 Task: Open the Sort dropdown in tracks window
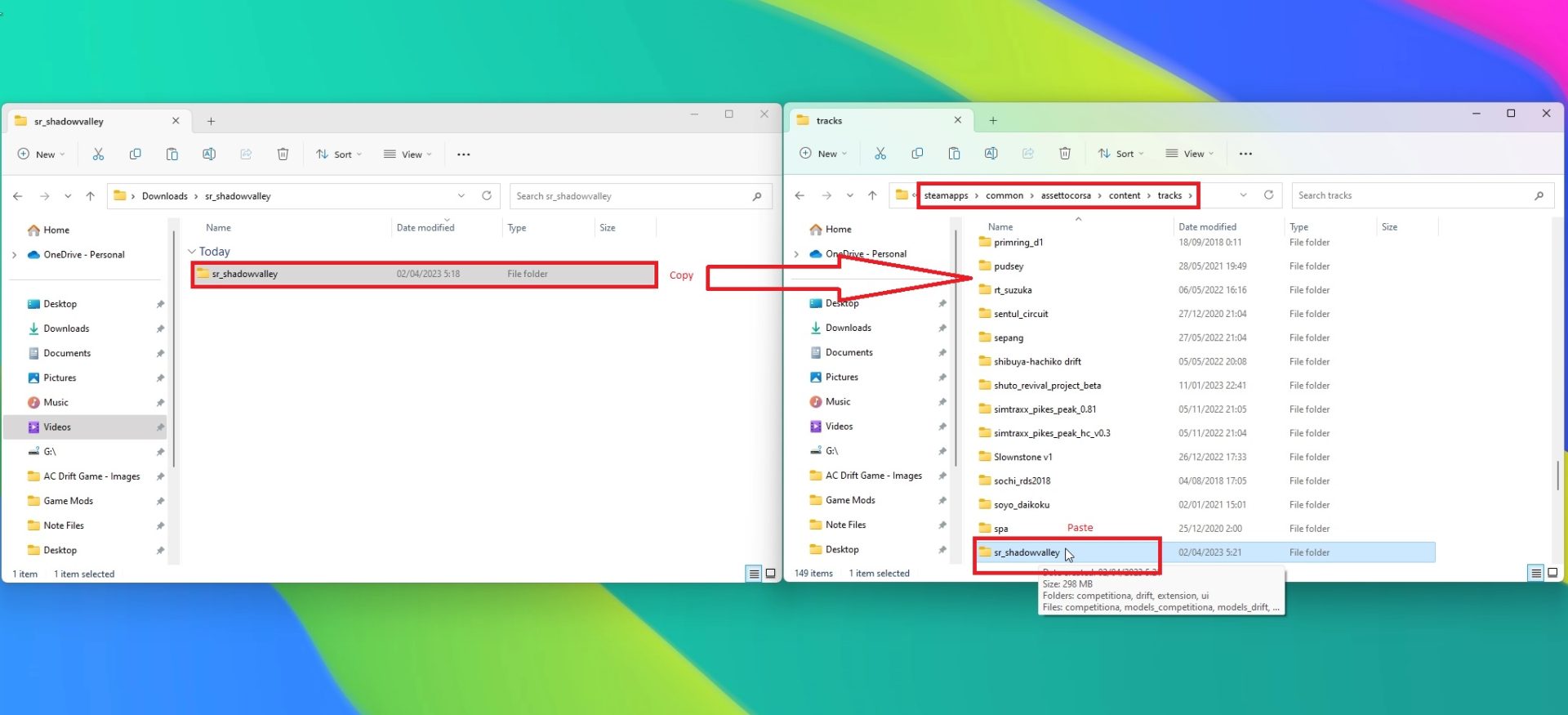[x=1120, y=154]
